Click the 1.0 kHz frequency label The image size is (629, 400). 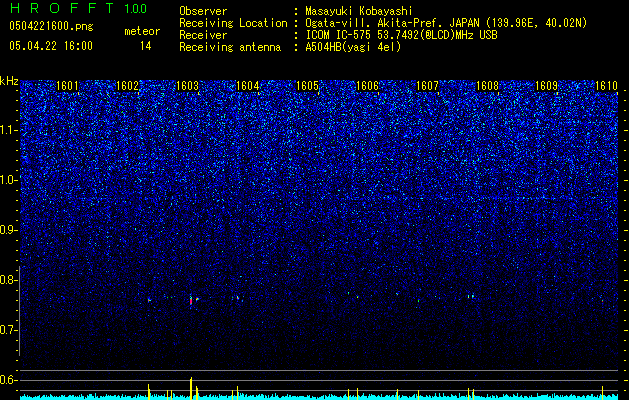pyautogui.click(x=9, y=181)
